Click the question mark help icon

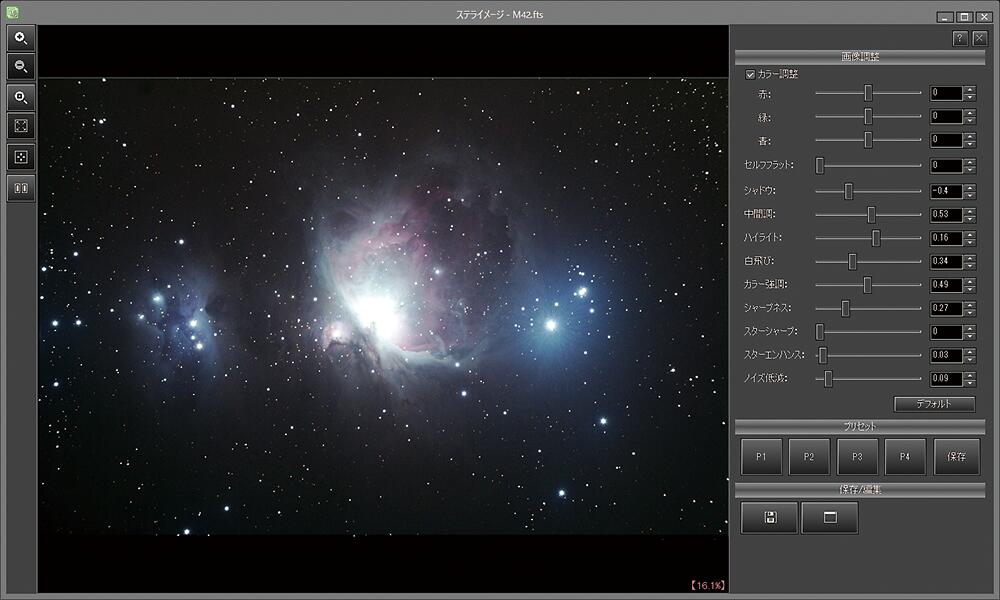point(960,38)
